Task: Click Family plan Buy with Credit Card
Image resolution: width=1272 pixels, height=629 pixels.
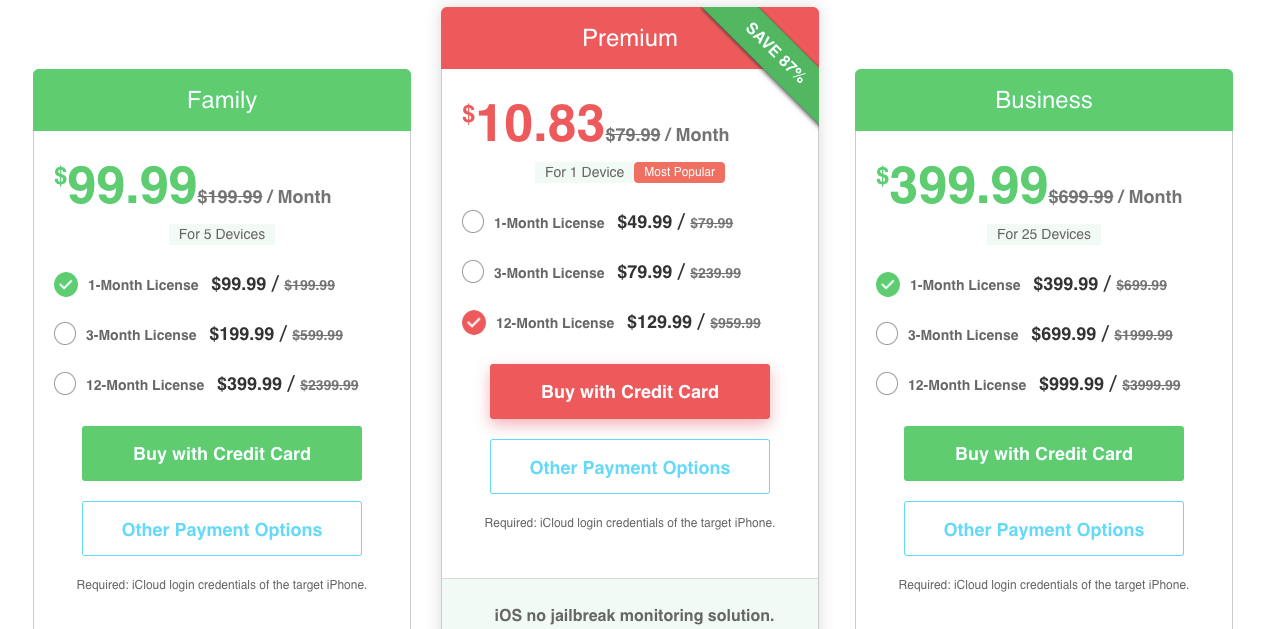Action: click(222, 454)
